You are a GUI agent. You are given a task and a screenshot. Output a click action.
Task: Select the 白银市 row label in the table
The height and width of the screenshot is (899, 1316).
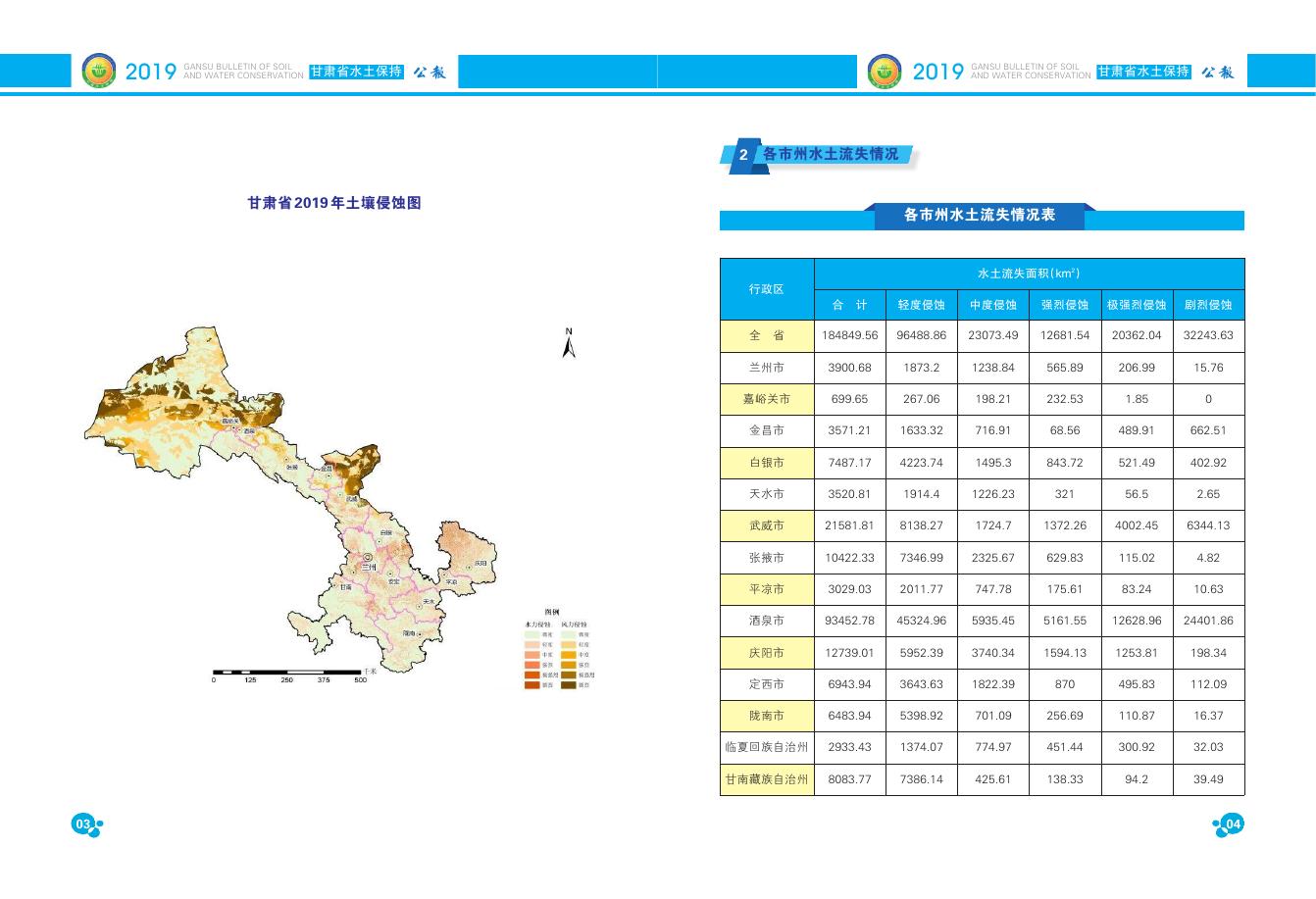tap(767, 463)
